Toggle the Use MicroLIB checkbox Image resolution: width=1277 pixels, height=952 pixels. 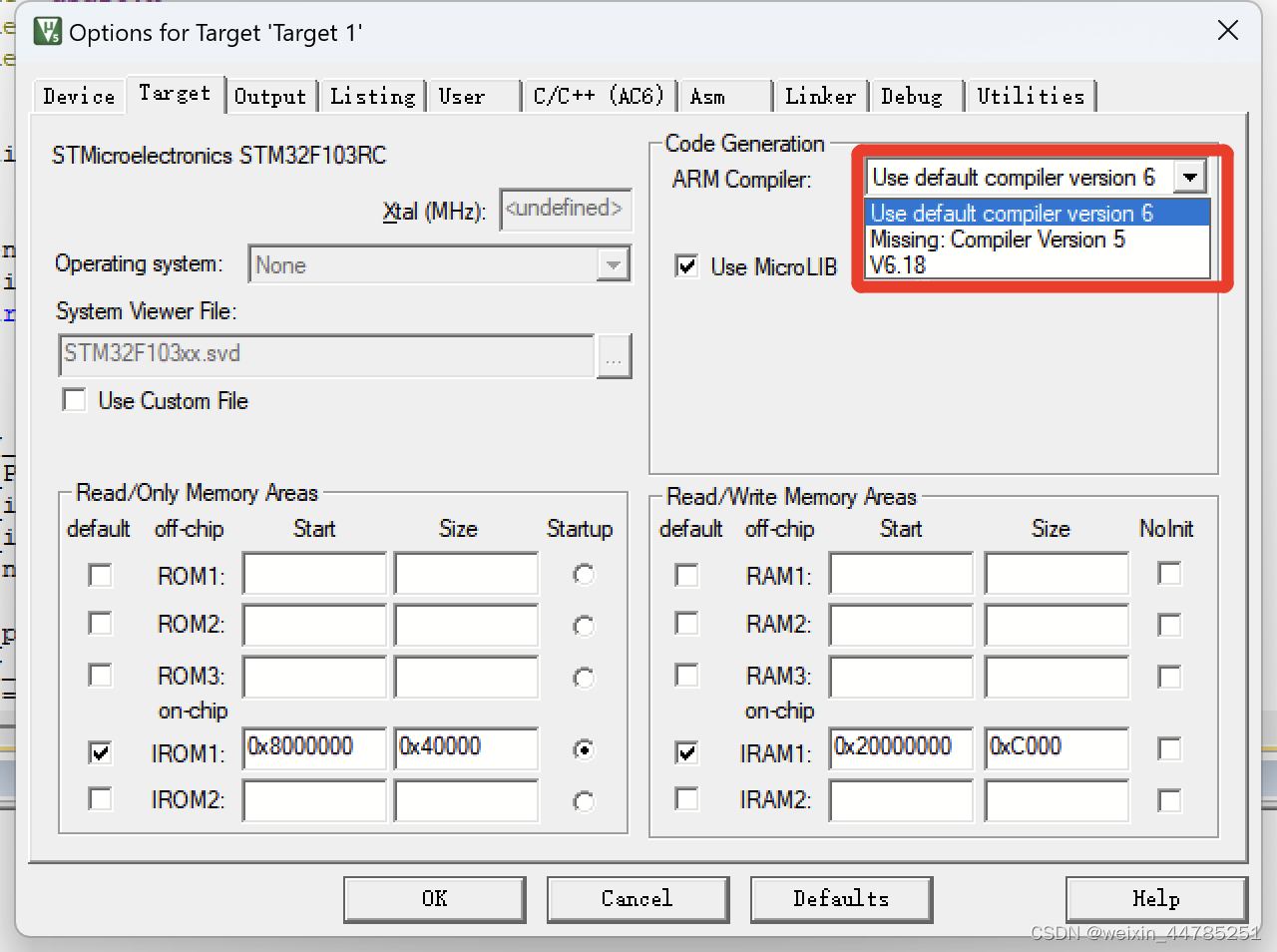coord(686,266)
